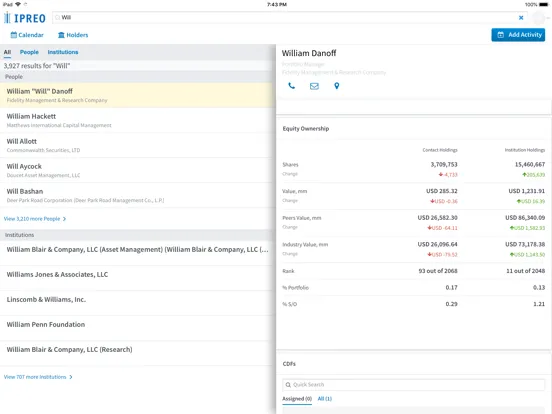The image size is (552, 414).
Task: Switch to the Institutions tab
Action: pos(63,52)
